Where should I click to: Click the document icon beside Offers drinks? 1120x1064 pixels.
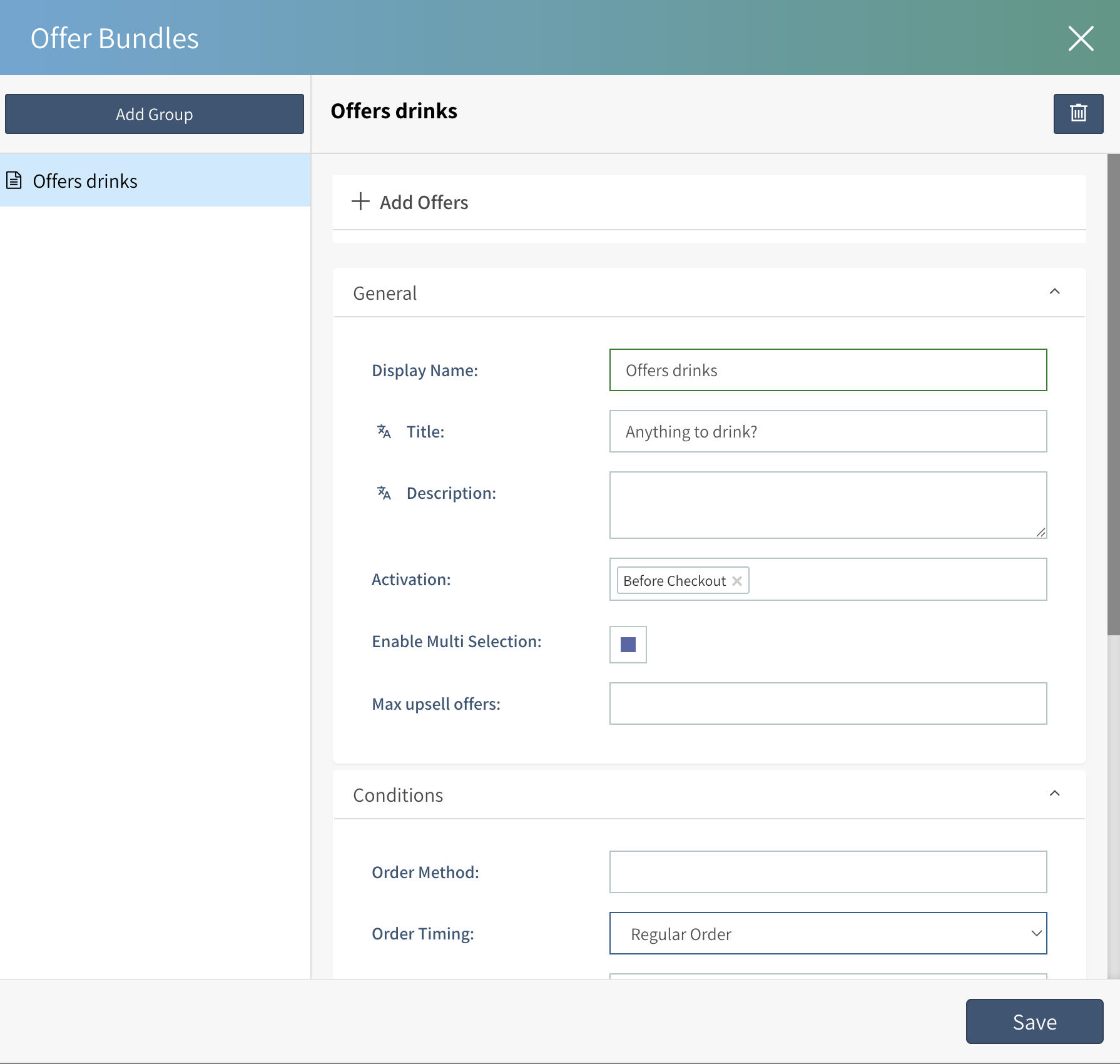click(14, 180)
